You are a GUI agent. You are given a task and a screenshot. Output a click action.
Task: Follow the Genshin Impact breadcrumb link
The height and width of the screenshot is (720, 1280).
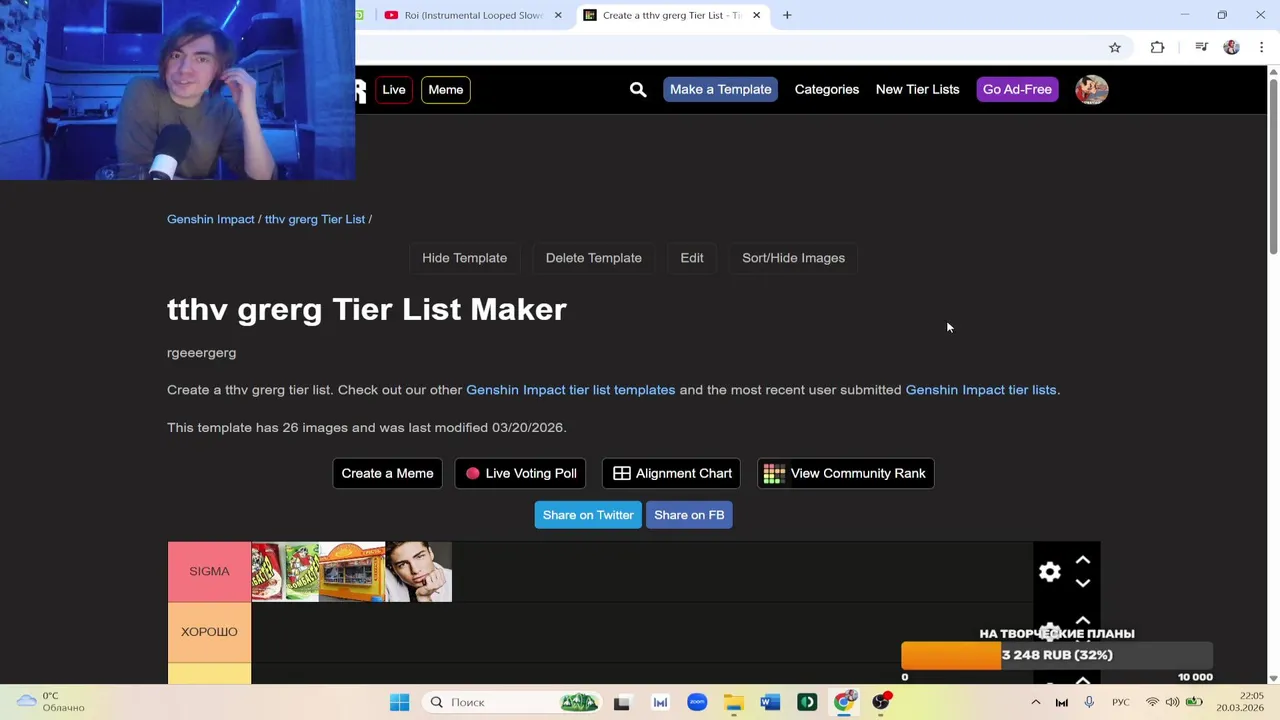pyautogui.click(x=211, y=219)
